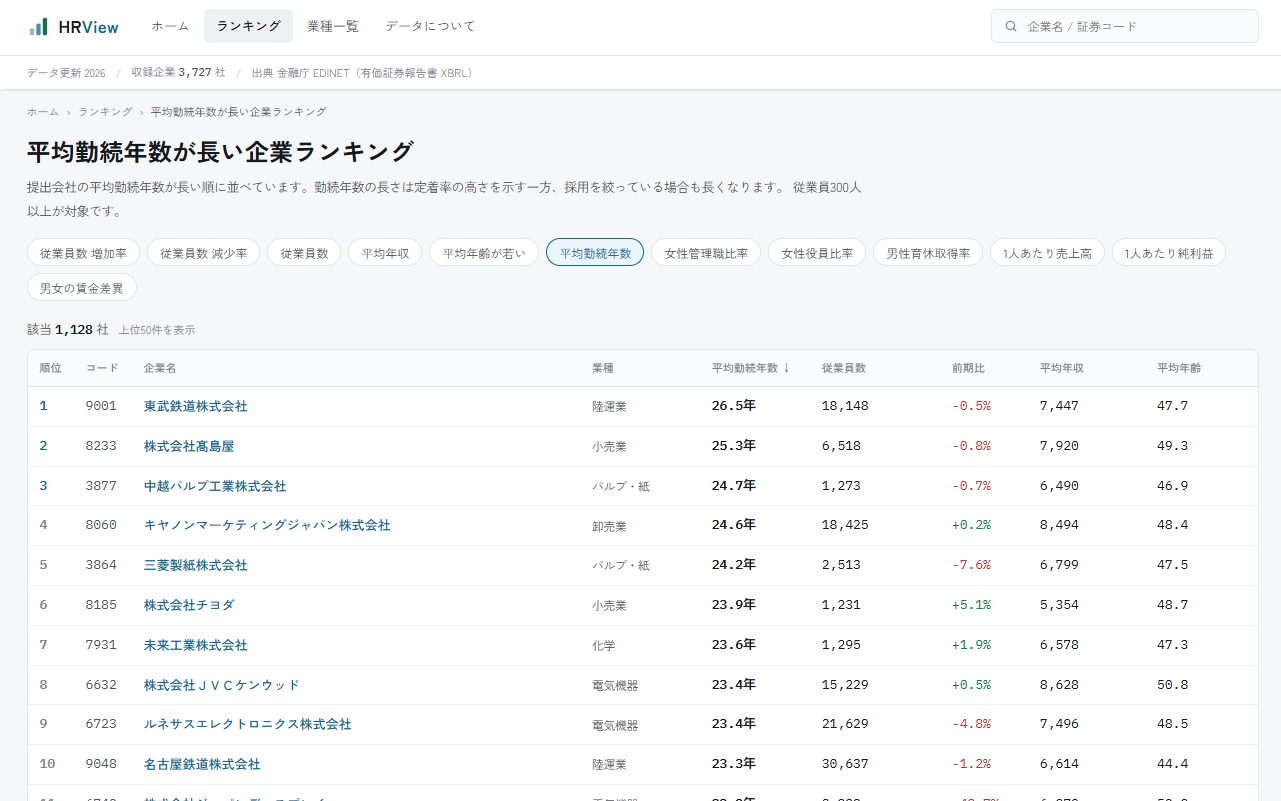The width and height of the screenshot is (1281, 801).
Task: Choose the 1人あたり純利益 ranking chip
Action: [1168, 253]
